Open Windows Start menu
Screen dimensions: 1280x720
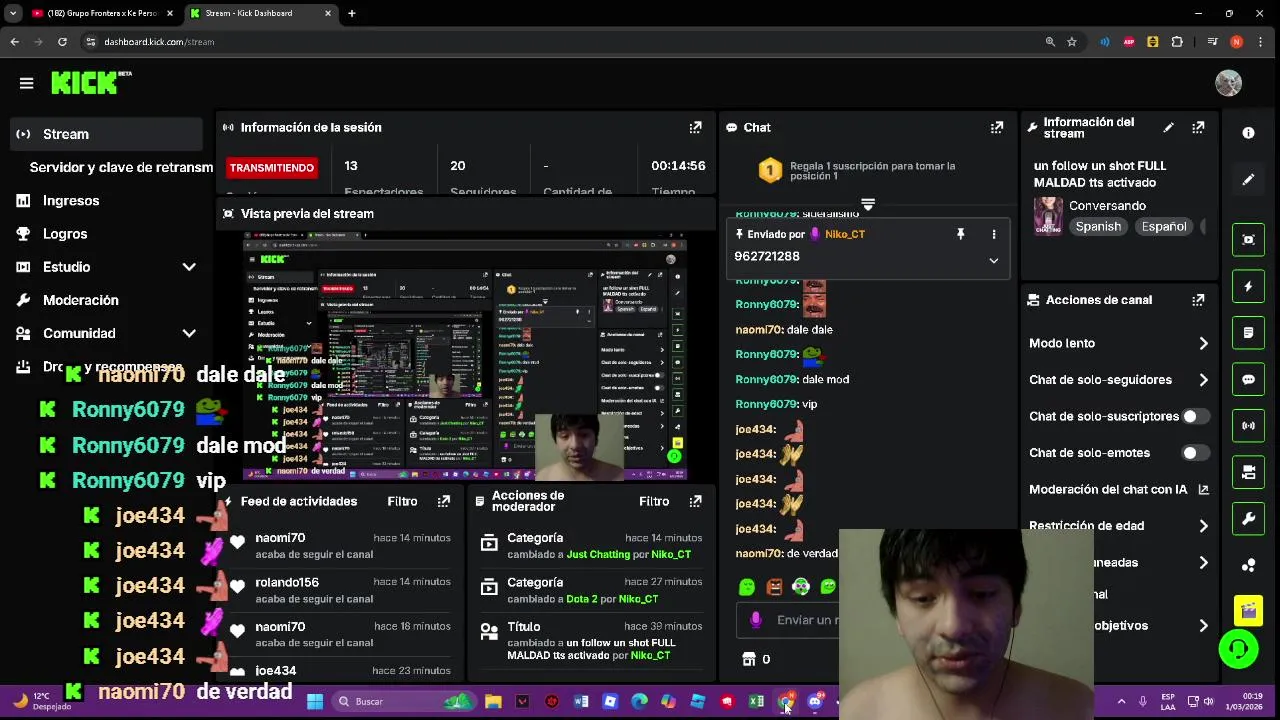pyautogui.click(x=315, y=701)
